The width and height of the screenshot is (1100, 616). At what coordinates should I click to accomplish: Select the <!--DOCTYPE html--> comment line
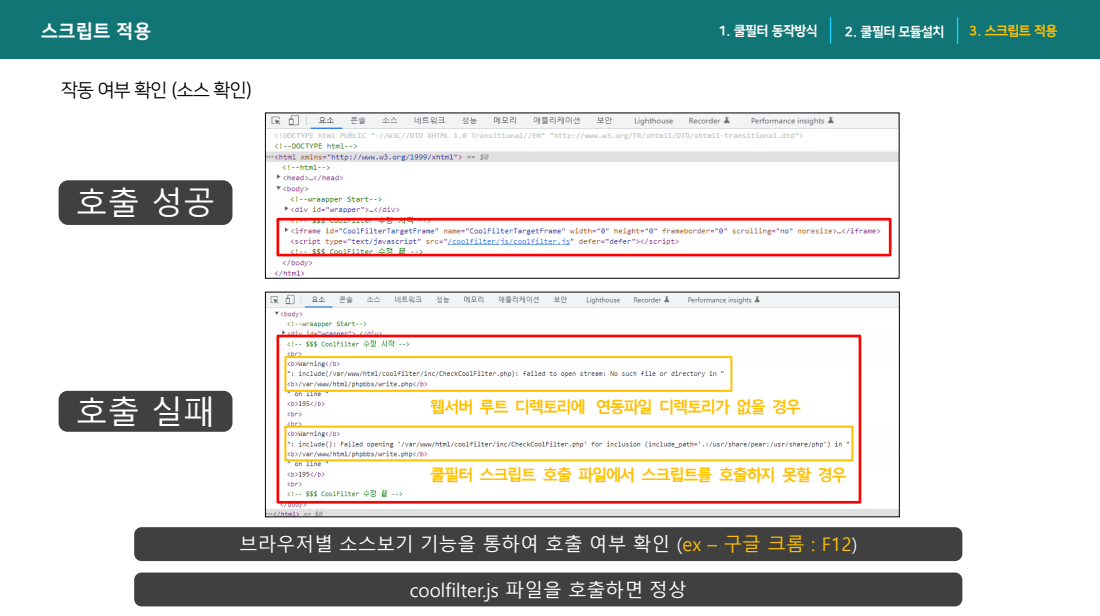(316, 146)
